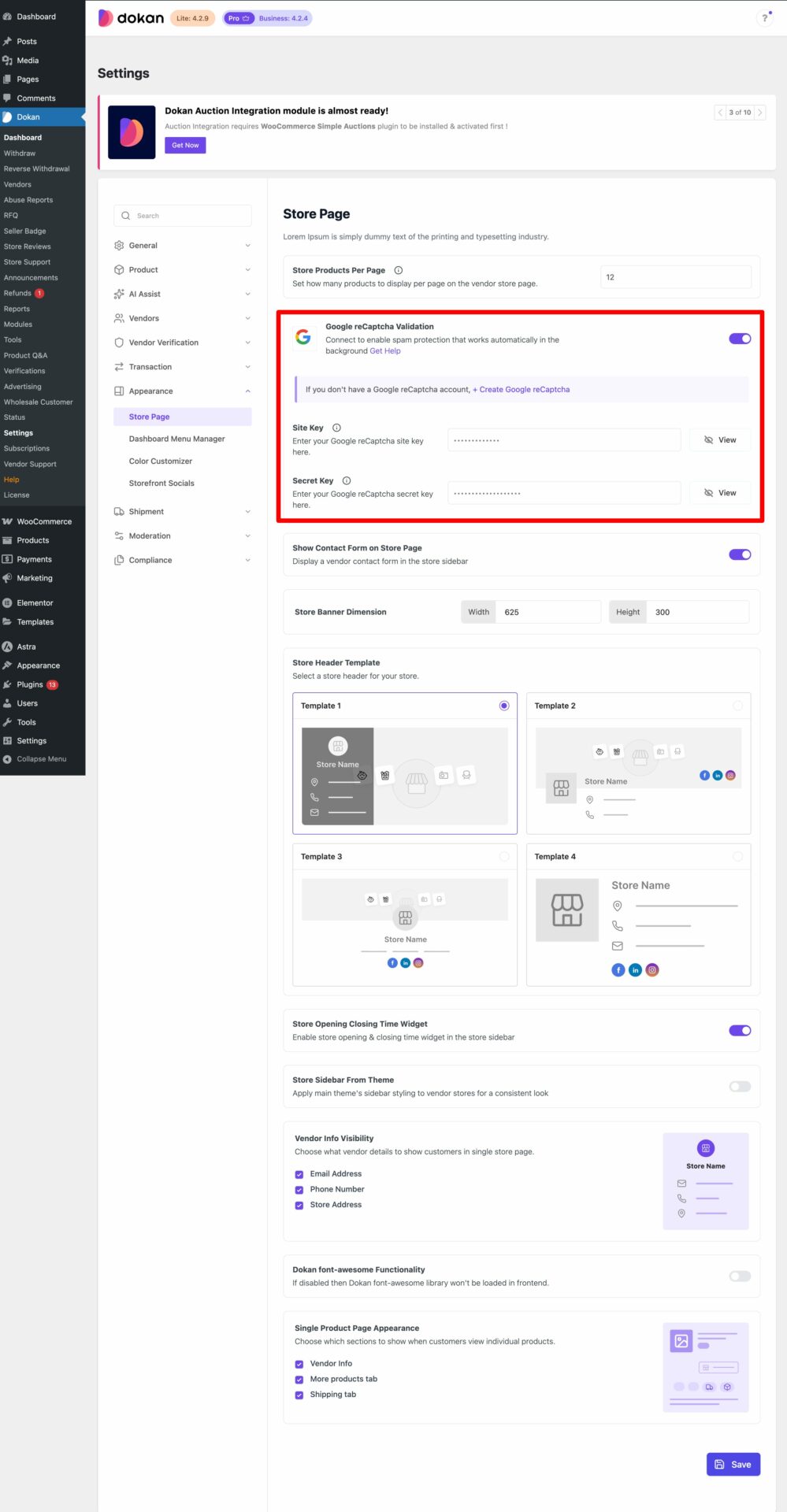Screen dimensions: 787x1512
Task: Select the Template 2 radio button
Action: (737, 706)
